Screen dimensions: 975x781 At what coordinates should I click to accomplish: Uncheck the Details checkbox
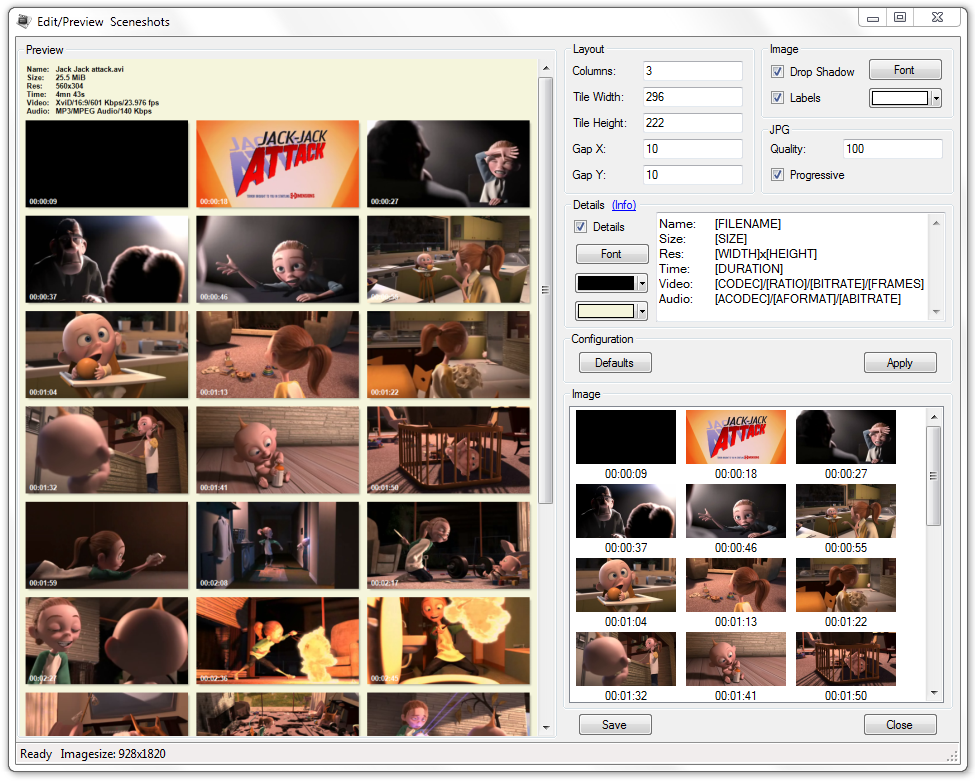580,227
